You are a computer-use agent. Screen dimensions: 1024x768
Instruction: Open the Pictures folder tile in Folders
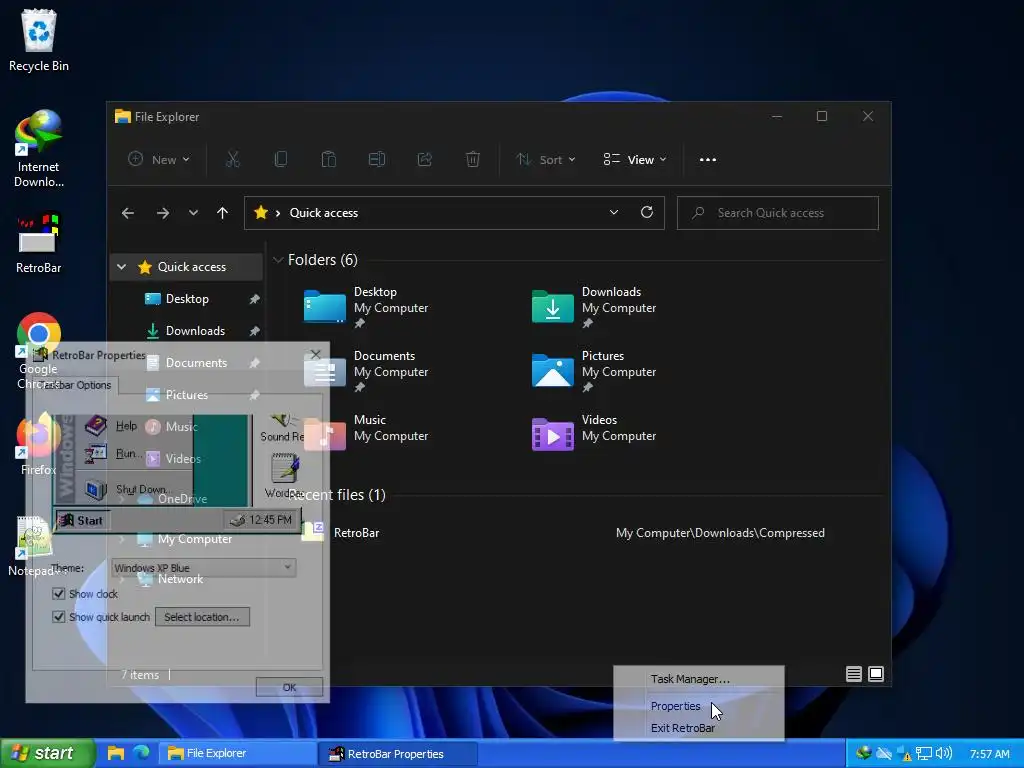pos(594,370)
